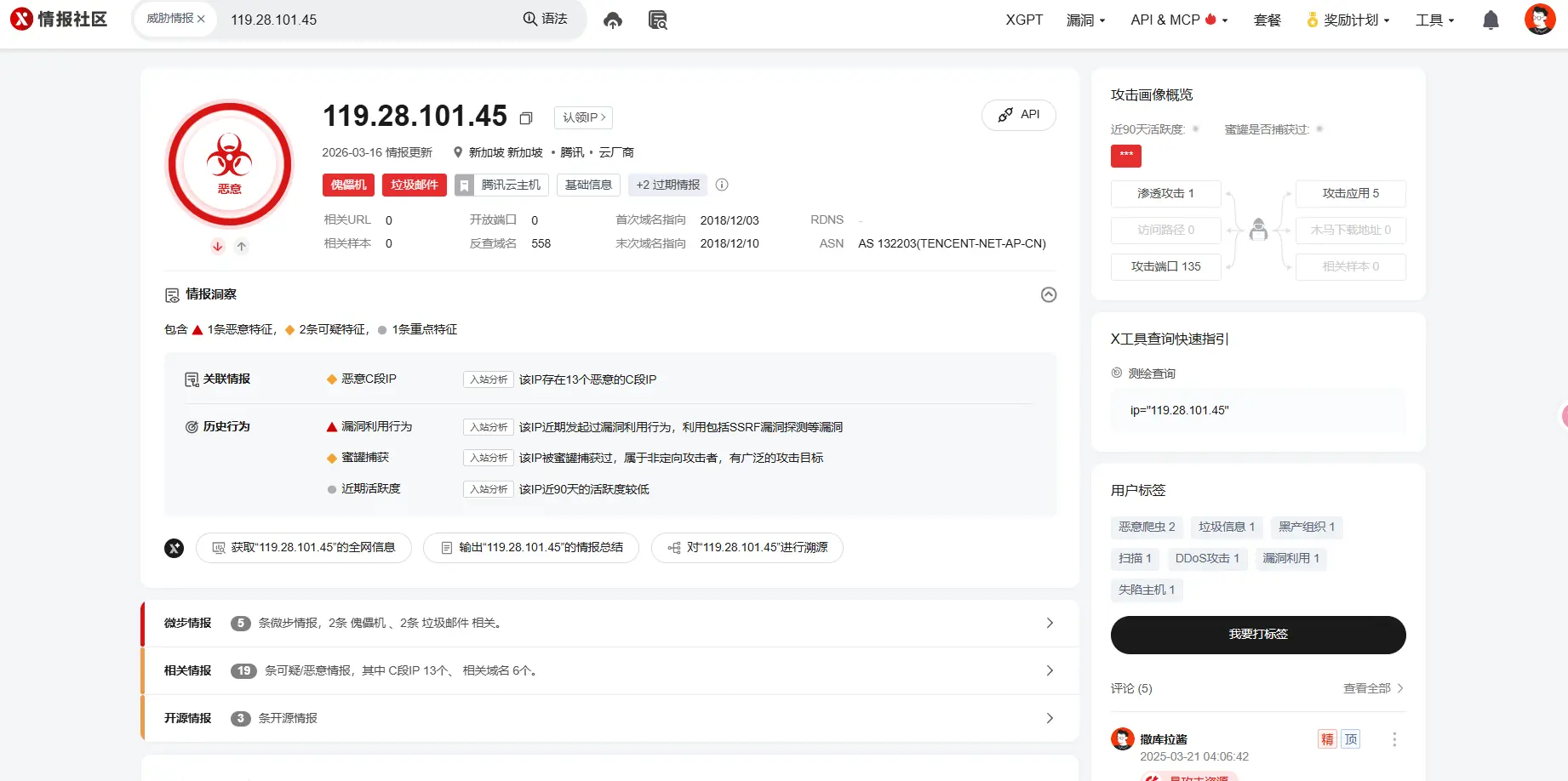
Task: Select XGPT in the navigation bar
Action: (x=1023, y=20)
